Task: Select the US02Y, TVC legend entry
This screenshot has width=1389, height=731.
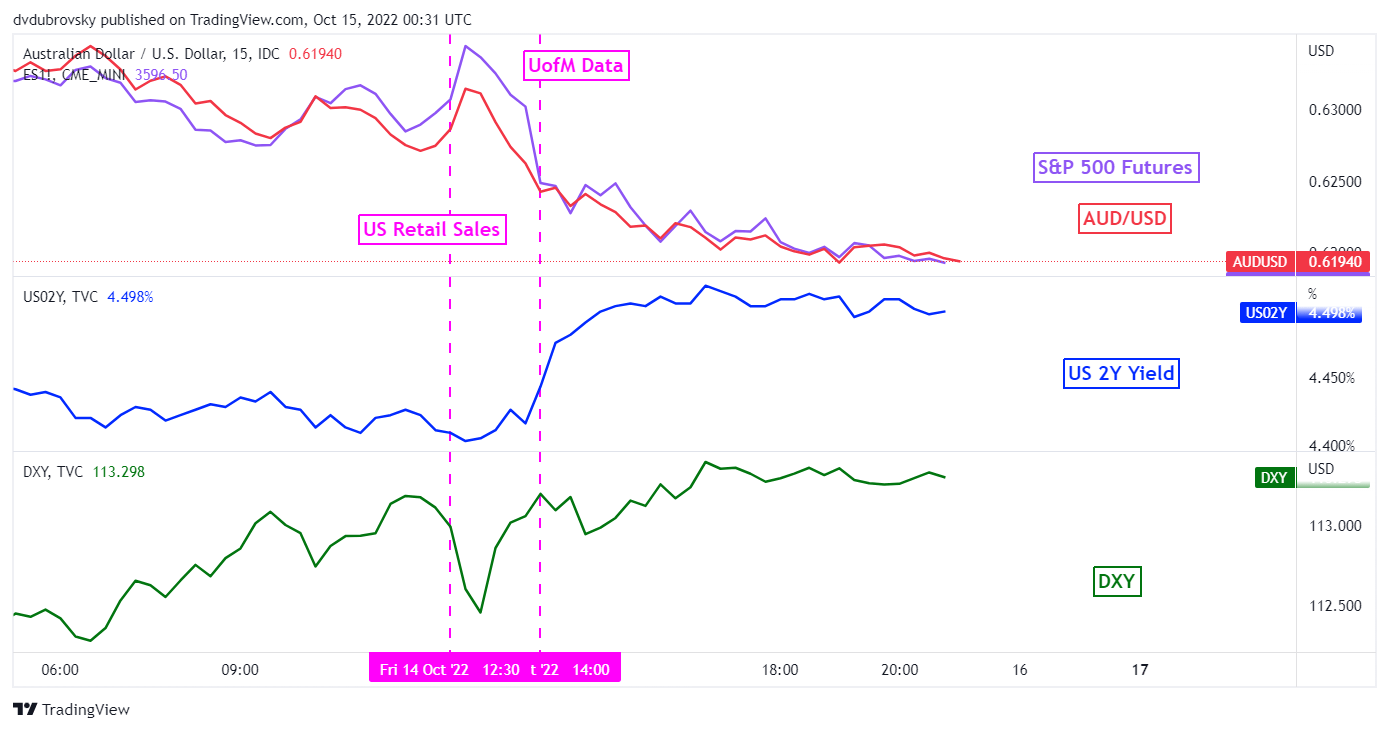Action: click(x=62, y=297)
